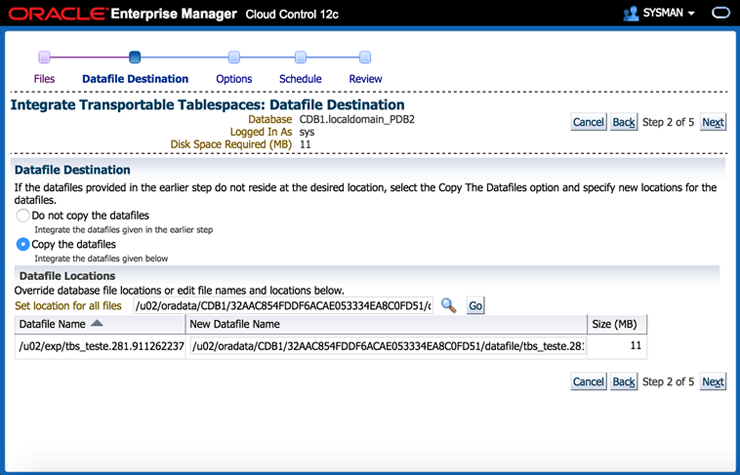The width and height of the screenshot is (740, 475).
Task: Click the Datafile Locations section heading
Action: tap(67, 276)
